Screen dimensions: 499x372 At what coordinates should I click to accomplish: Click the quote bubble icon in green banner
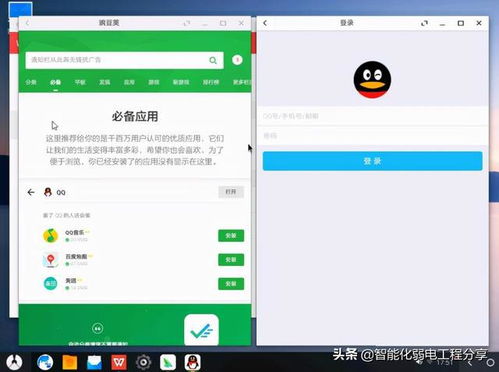point(97,328)
